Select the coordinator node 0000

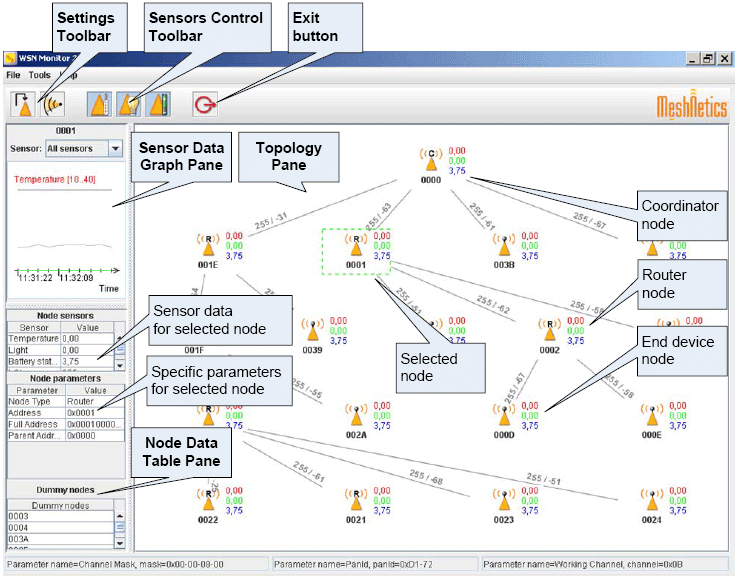coord(431,160)
